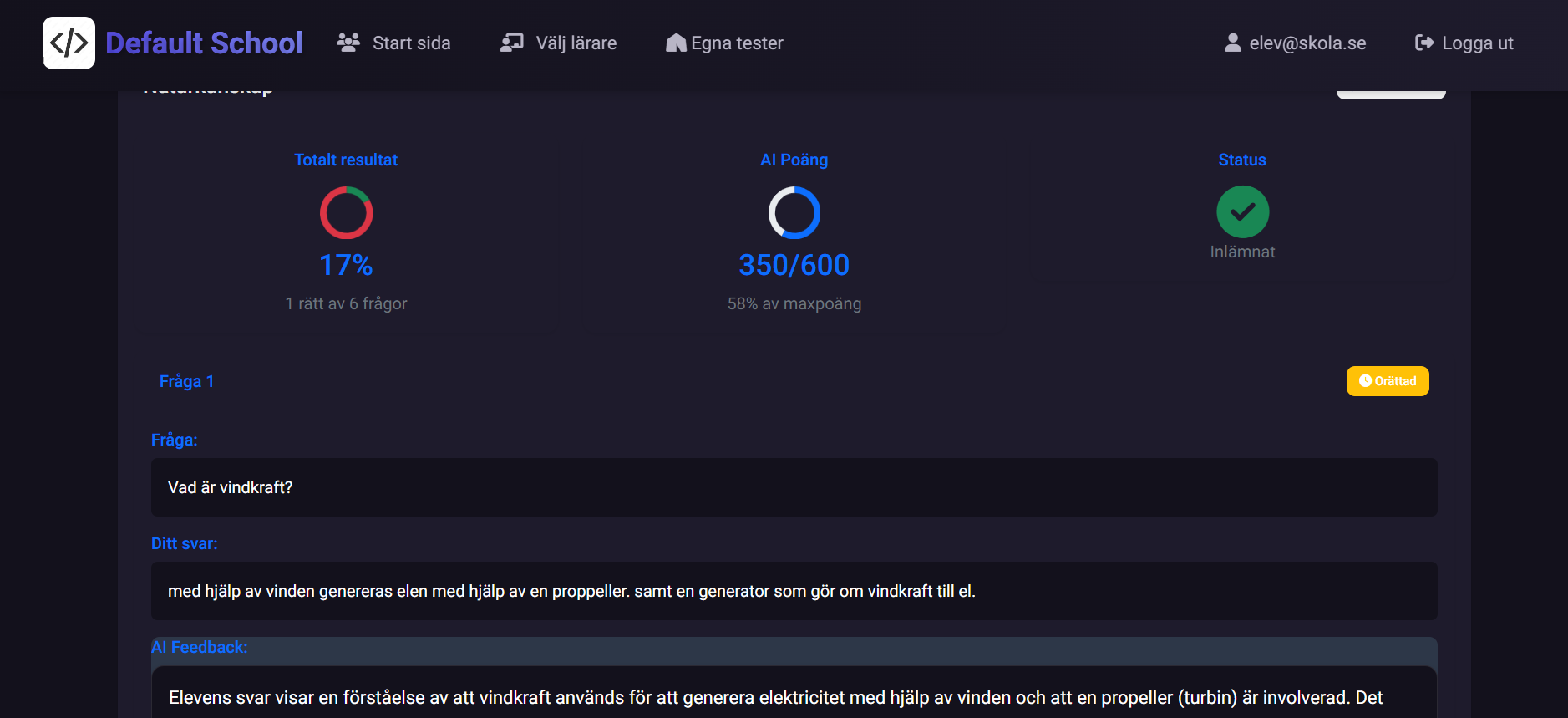Select the Fråga 1 heading
The height and width of the screenshot is (718, 1568).
click(186, 381)
